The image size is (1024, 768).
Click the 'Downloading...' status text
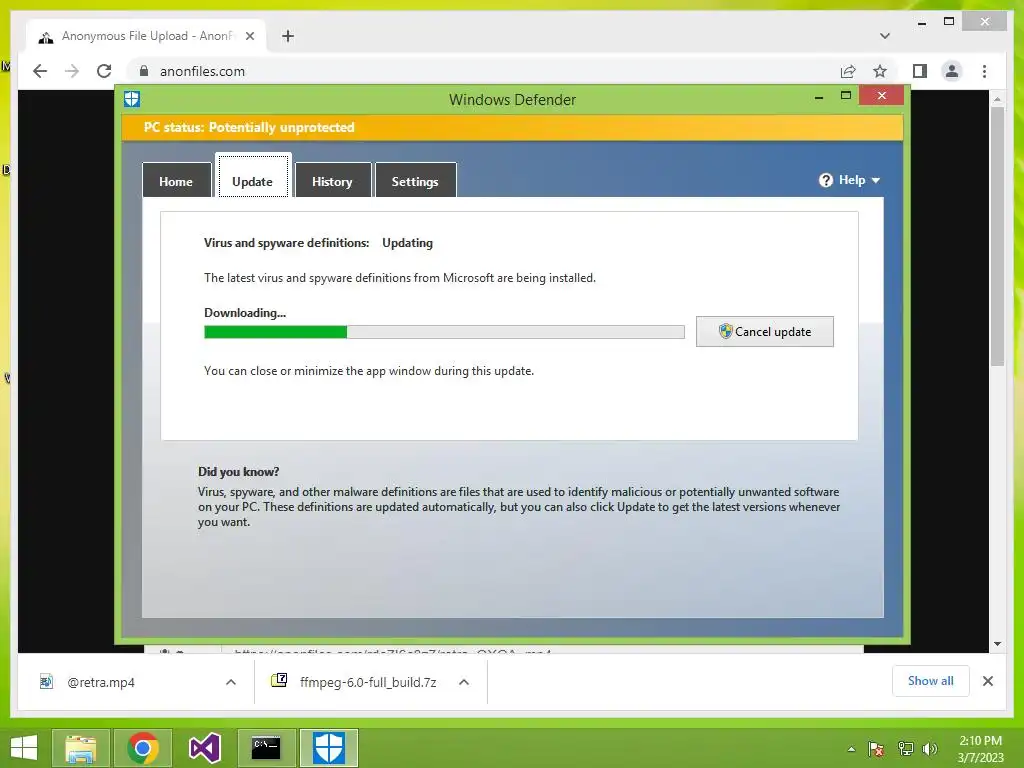coord(245,313)
